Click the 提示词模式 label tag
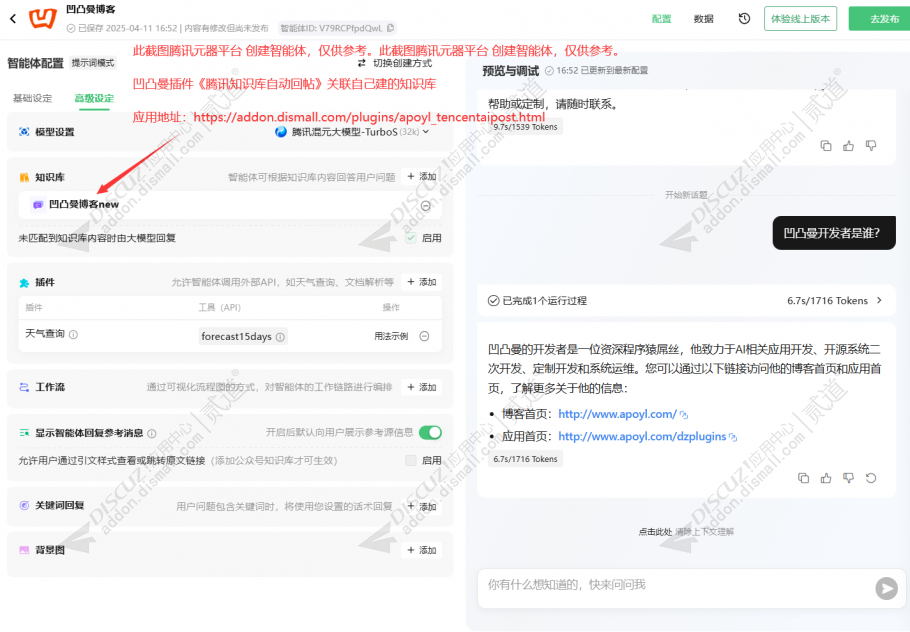 coord(93,63)
